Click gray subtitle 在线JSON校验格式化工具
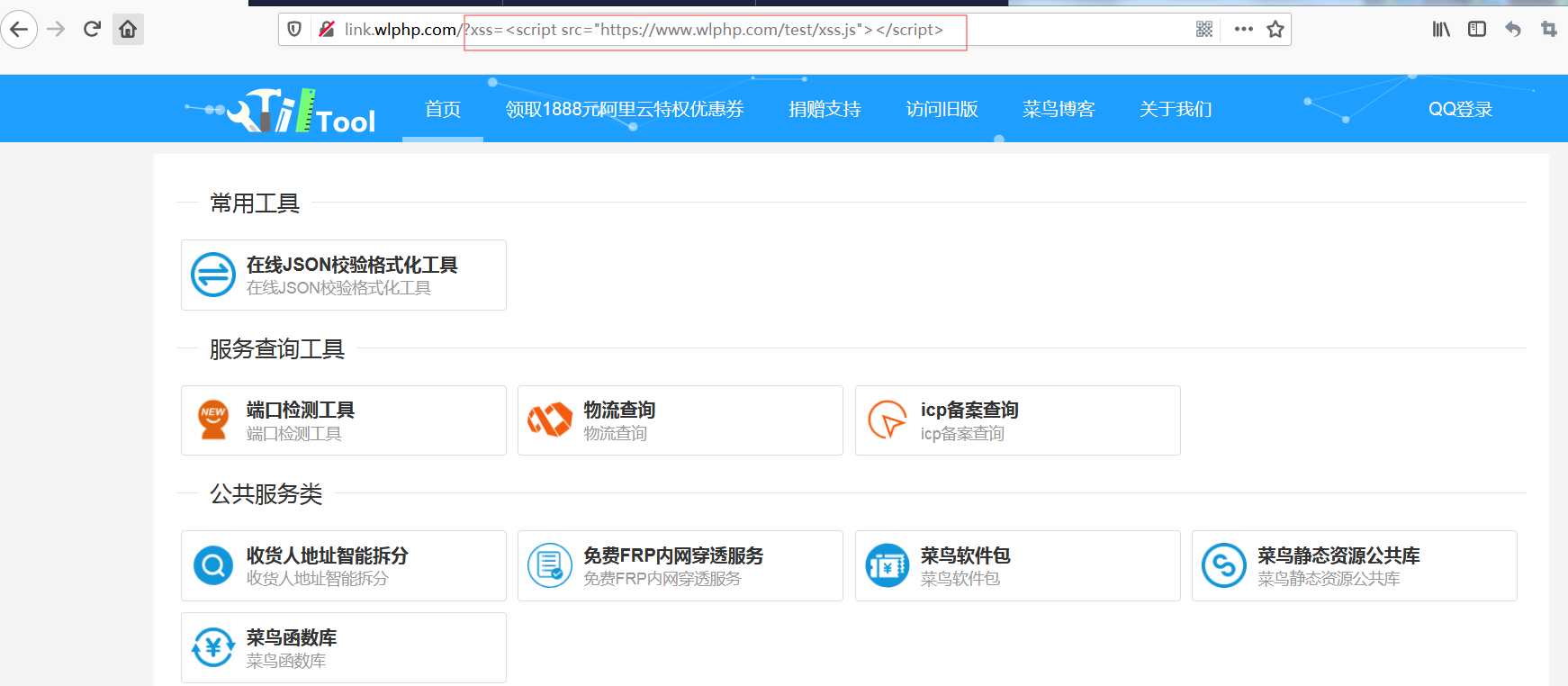This screenshot has height=686, width=1568. tap(338, 288)
